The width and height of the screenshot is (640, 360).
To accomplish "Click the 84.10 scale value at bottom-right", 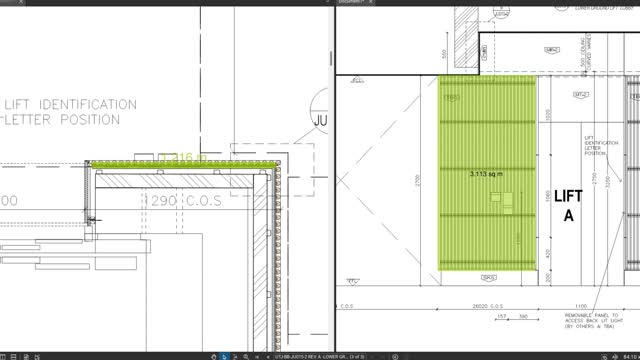I will coord(631,357).
